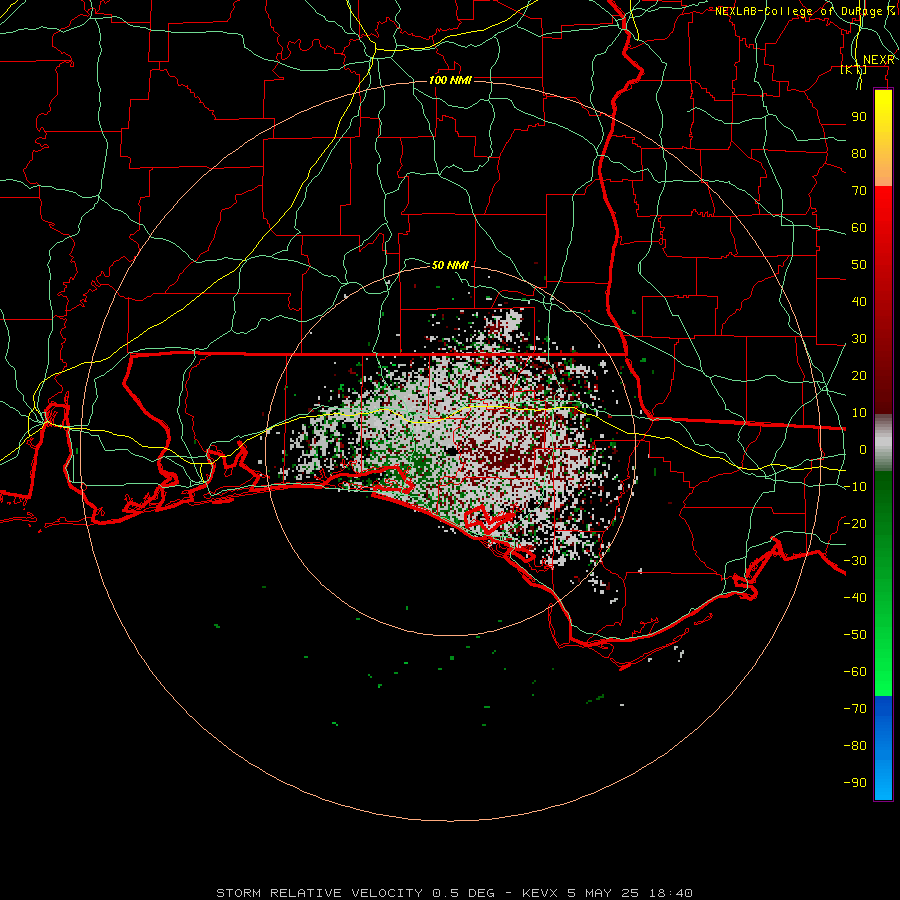Select the gray zero-velocity color bar segment
Screen dimensions: 900x900
click(x=883, y=443)
